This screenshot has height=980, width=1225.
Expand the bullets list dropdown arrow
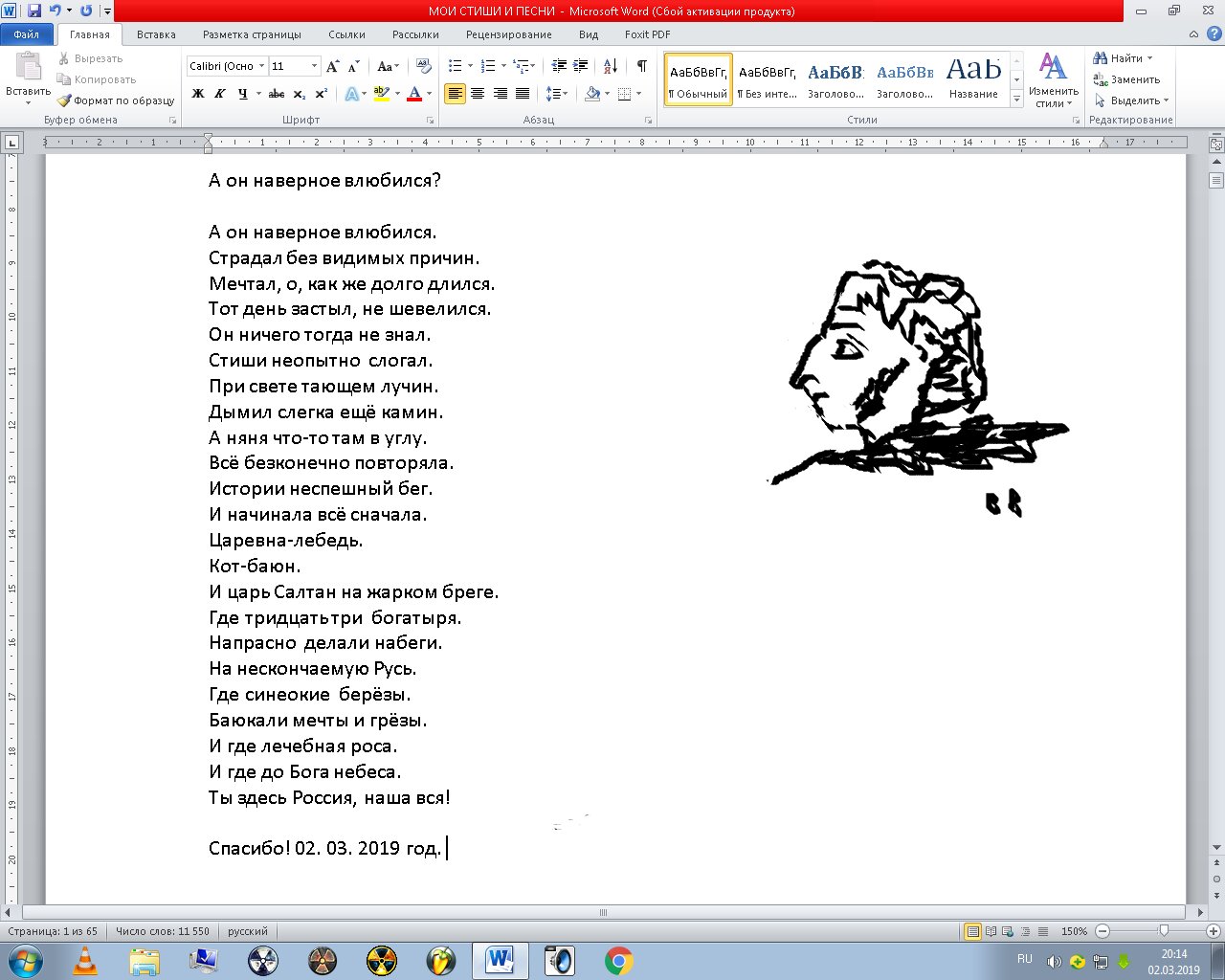[469, 66]
